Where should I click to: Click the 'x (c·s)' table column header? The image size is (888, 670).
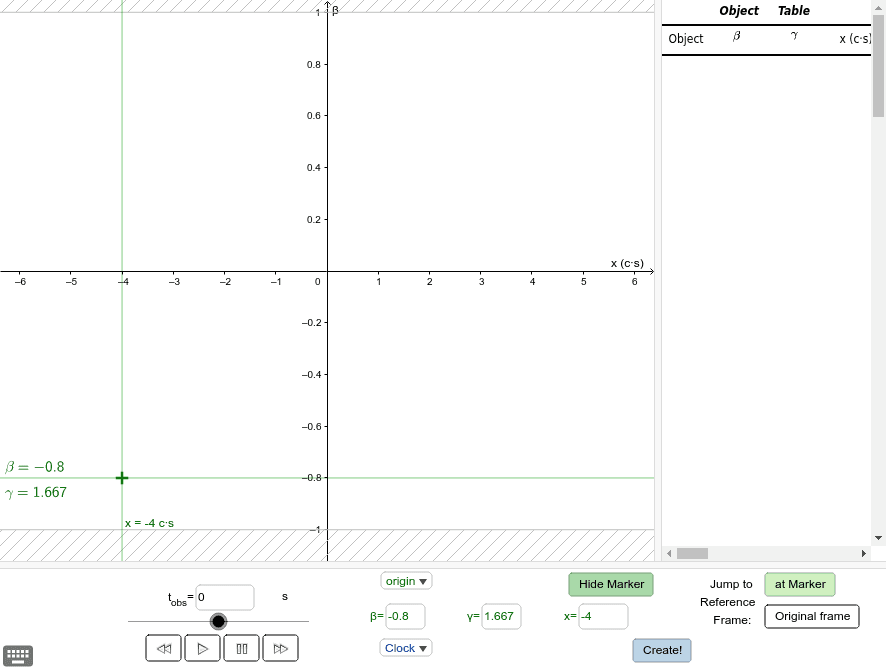click(x=855, y=39)
